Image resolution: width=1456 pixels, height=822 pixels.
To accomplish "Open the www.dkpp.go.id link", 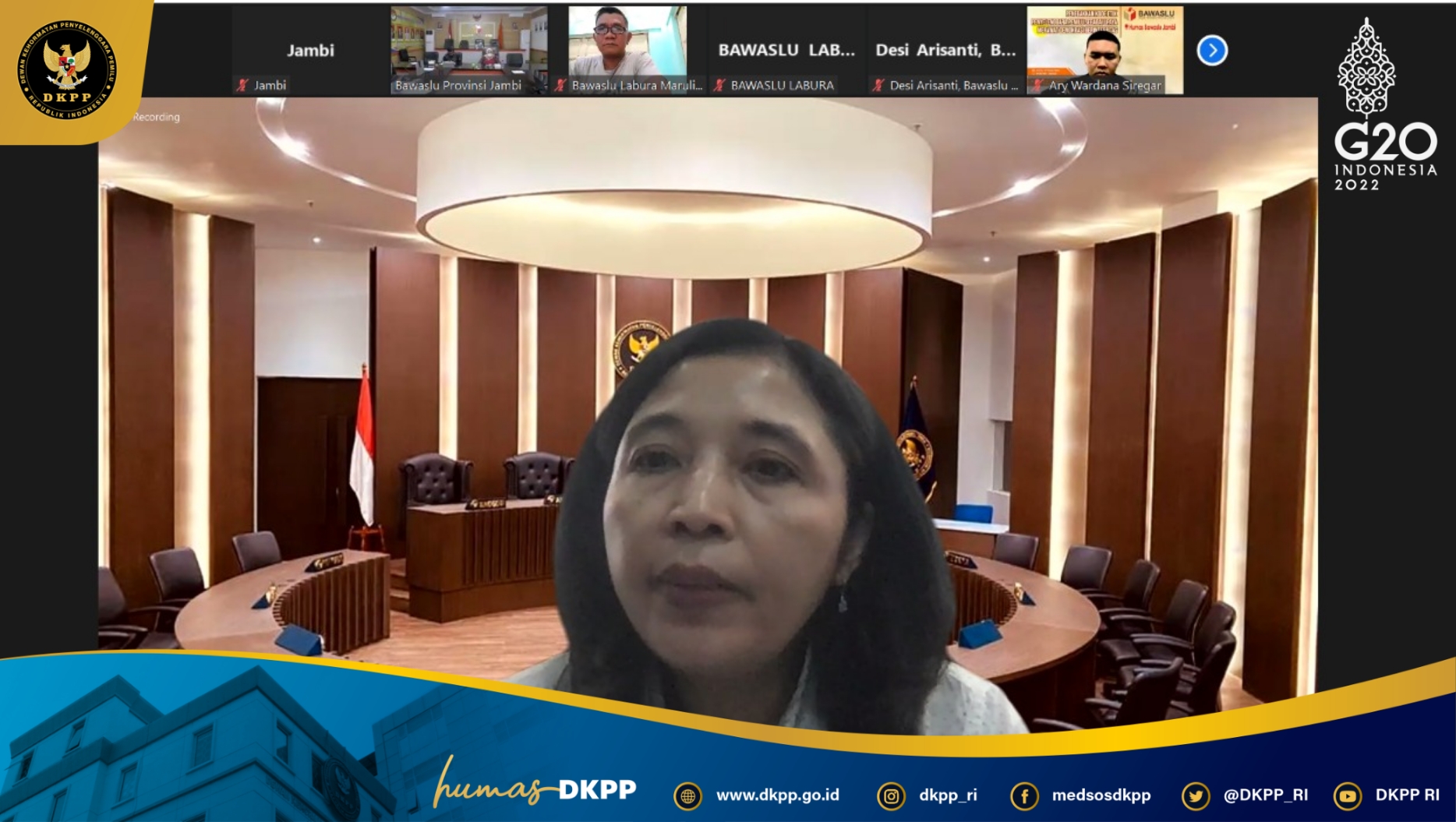I will point(777,796).
